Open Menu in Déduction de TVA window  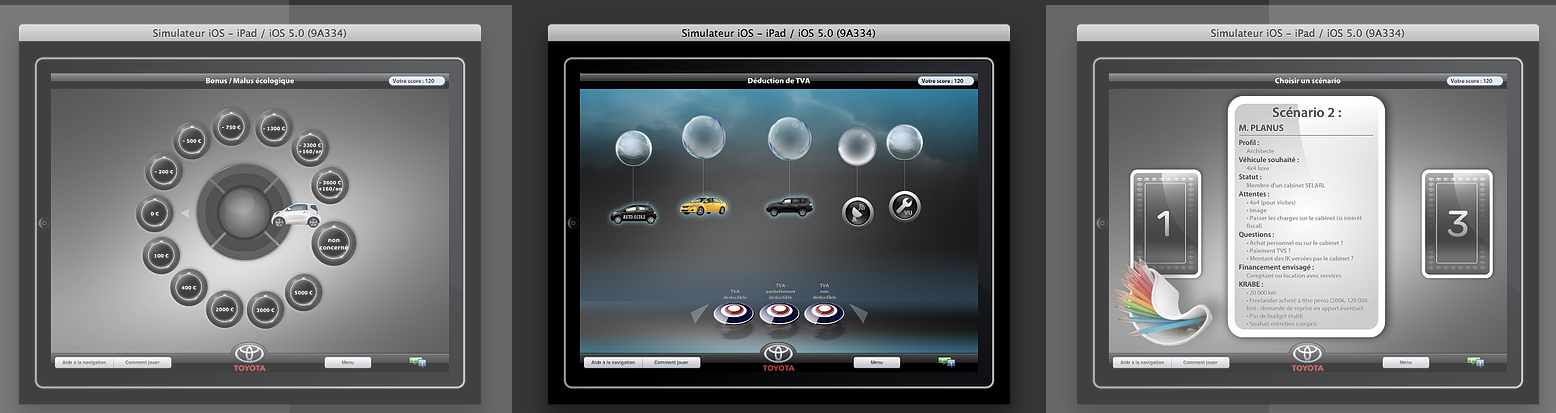click(x=876, y=363)
